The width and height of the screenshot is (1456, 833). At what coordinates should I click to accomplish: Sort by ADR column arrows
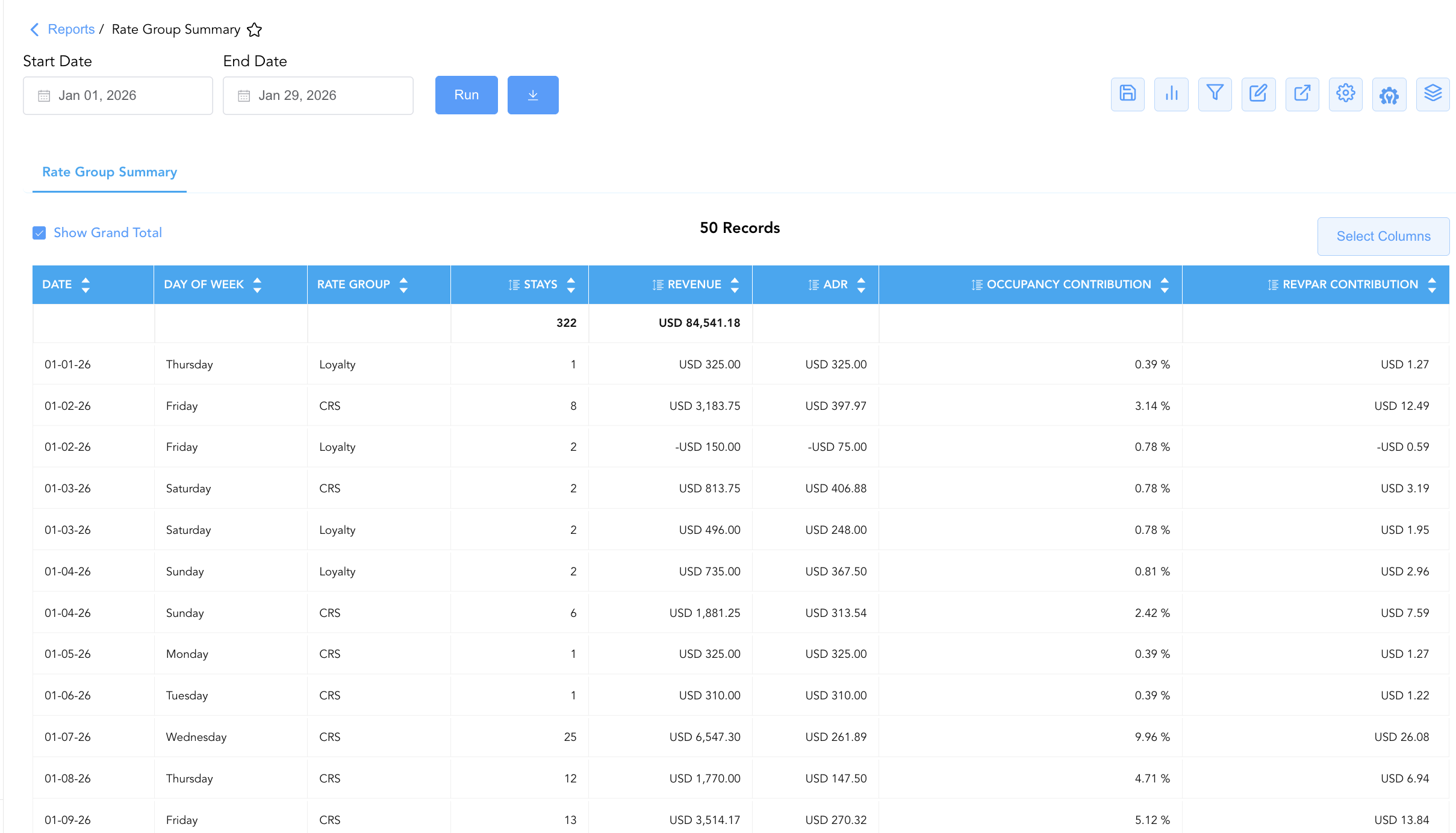point(861,285)
